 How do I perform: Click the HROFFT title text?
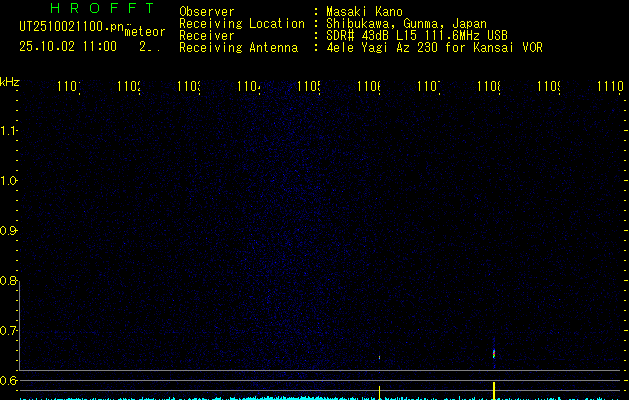[x=88, y=10]
